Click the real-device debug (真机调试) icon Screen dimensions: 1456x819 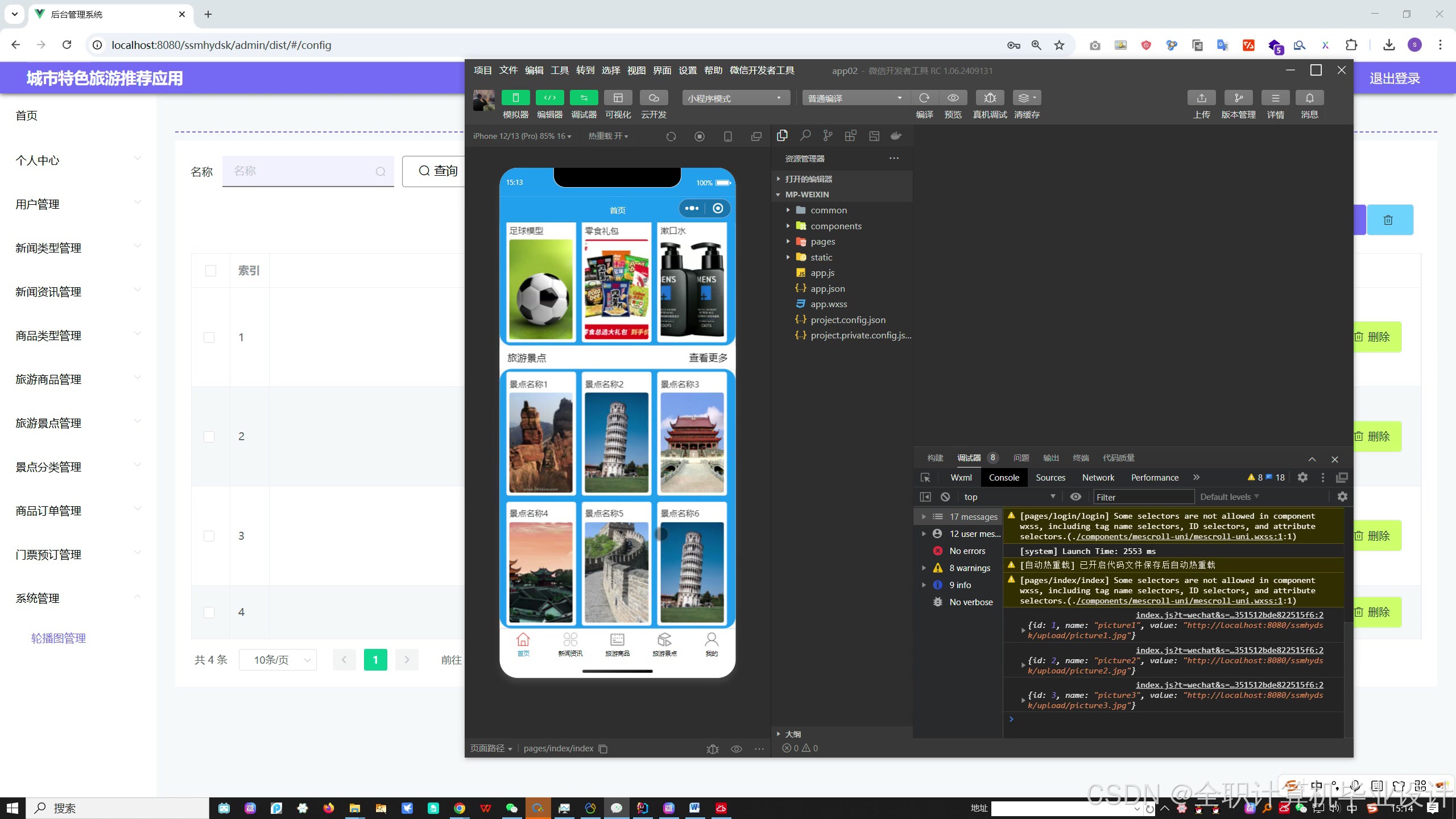(990, 98)
